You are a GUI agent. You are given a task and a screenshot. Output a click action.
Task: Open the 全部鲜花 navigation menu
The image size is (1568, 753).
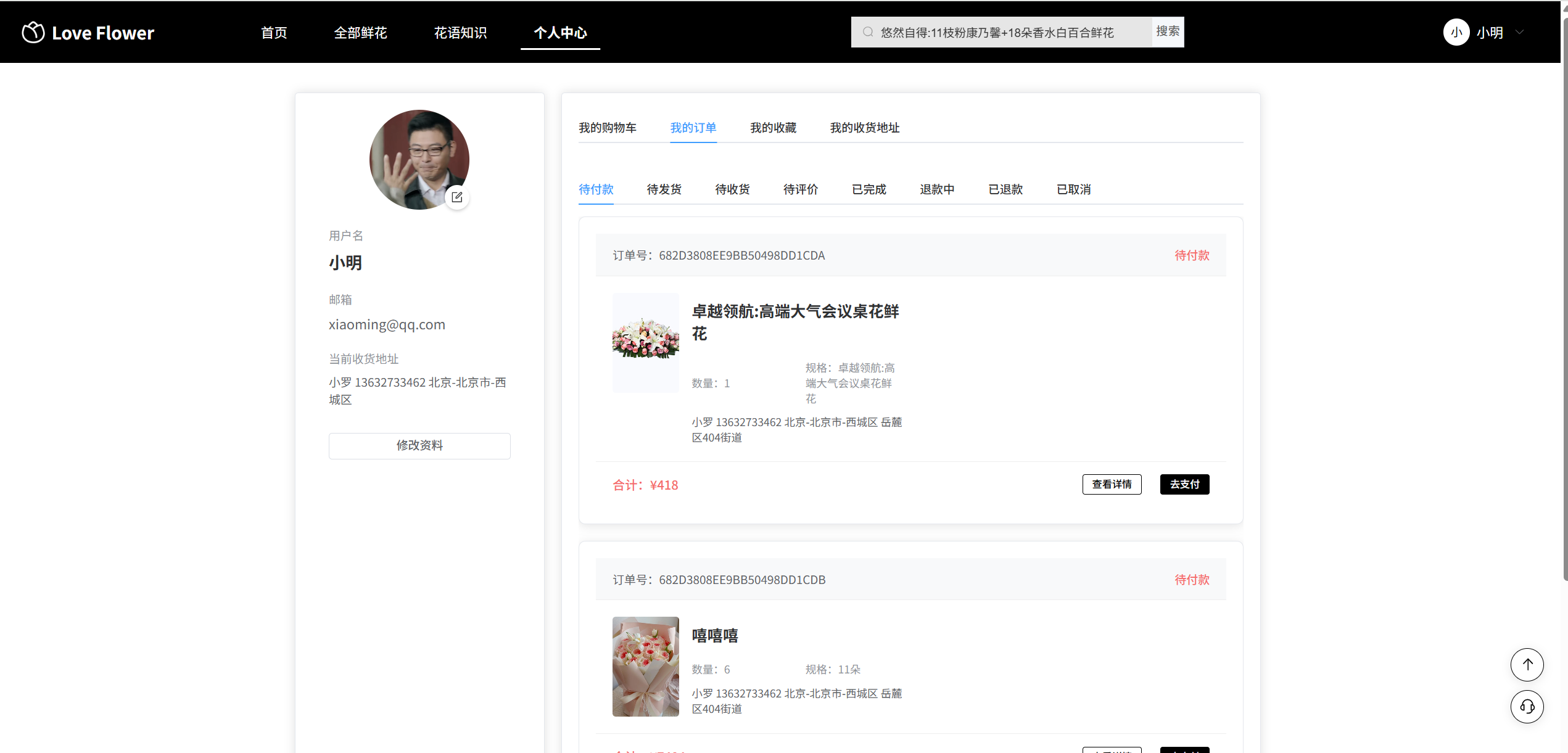360,33
